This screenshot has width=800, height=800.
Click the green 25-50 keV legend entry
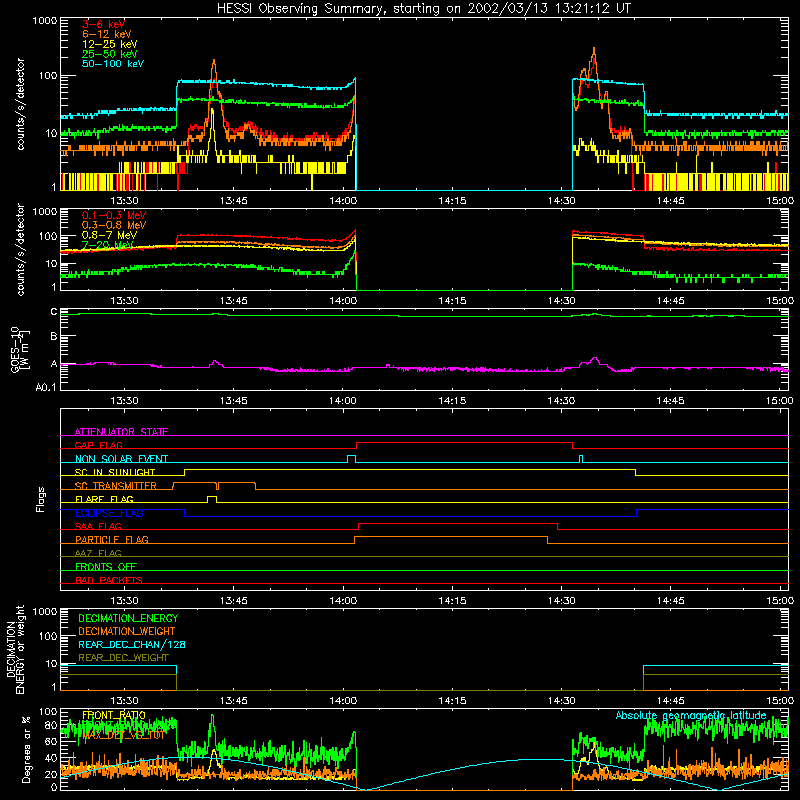(x=110, y=54)
